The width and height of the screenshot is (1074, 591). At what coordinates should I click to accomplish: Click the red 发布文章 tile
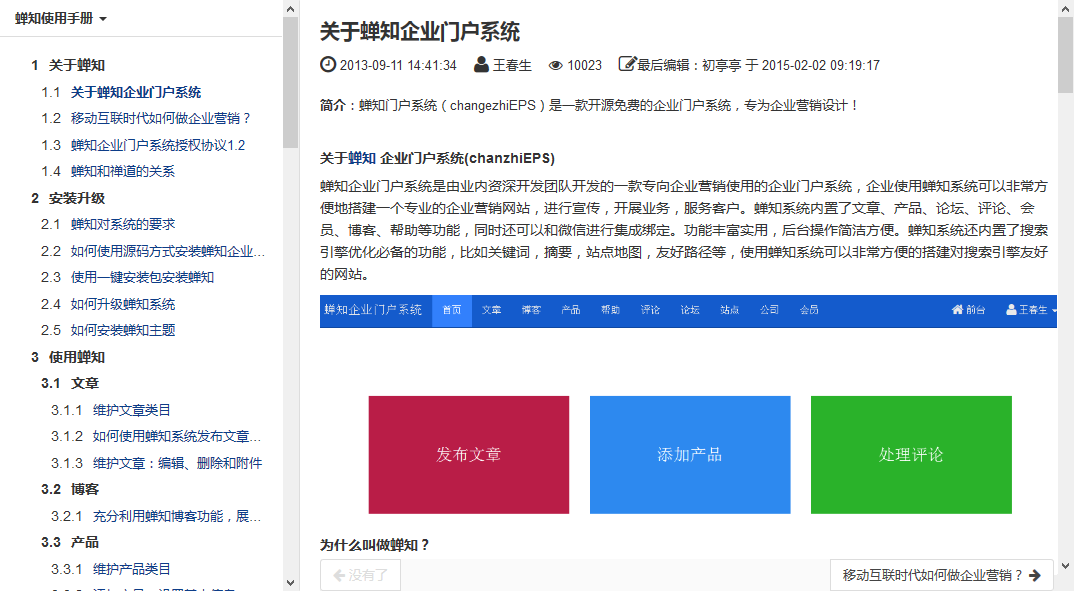pos(469,455)
